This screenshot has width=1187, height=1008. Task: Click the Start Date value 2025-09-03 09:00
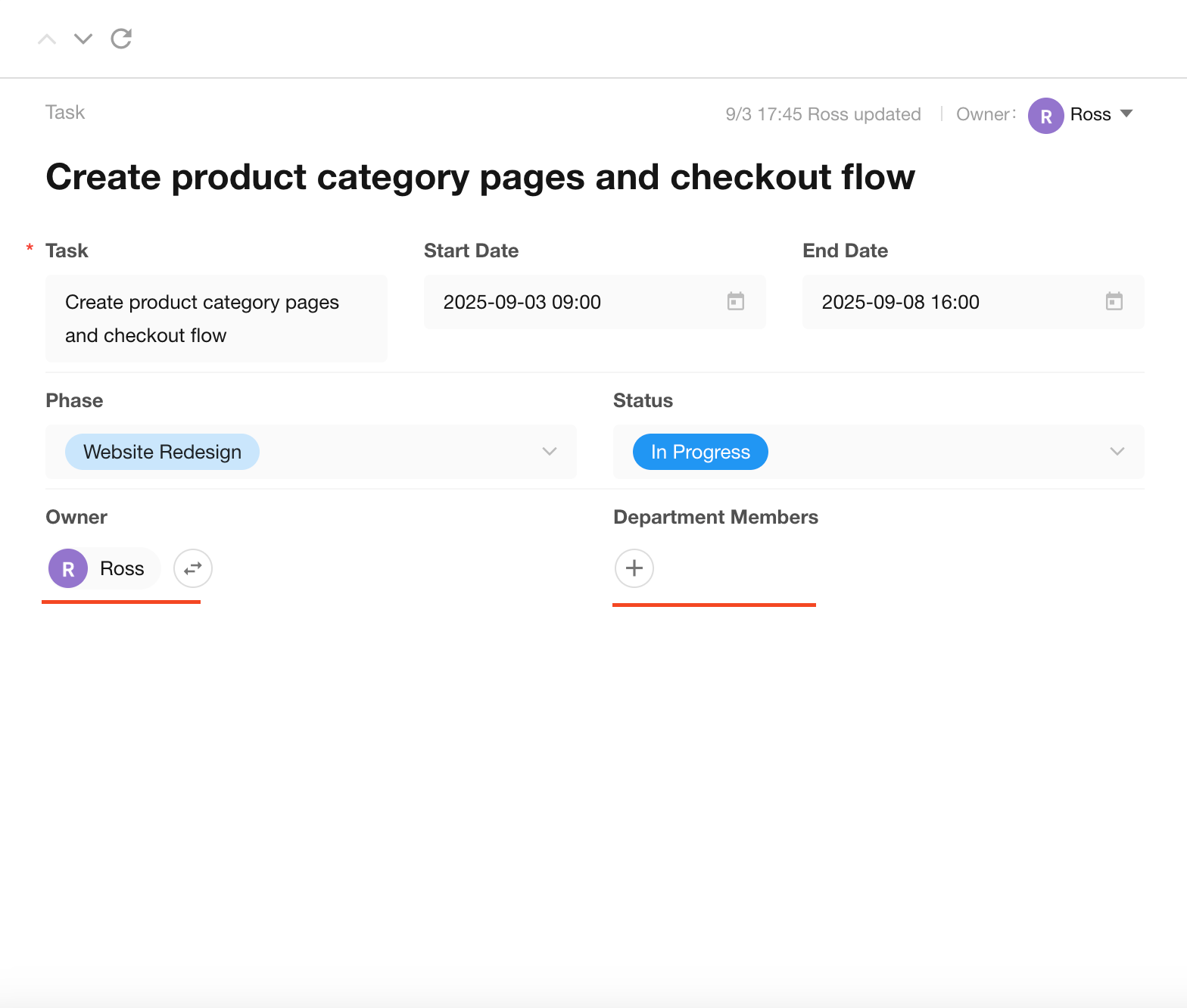(x=522, y=302)
